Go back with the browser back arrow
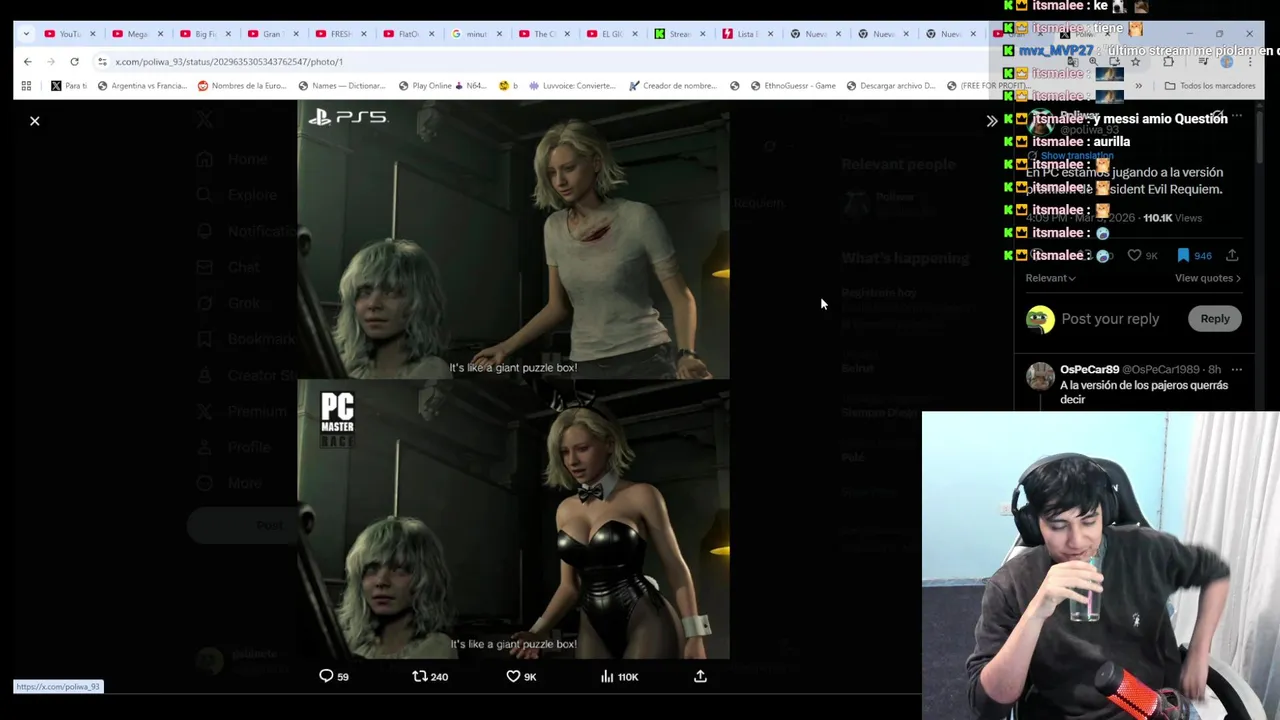Viewport: 1280px width, 720px height. coord(28,62)
